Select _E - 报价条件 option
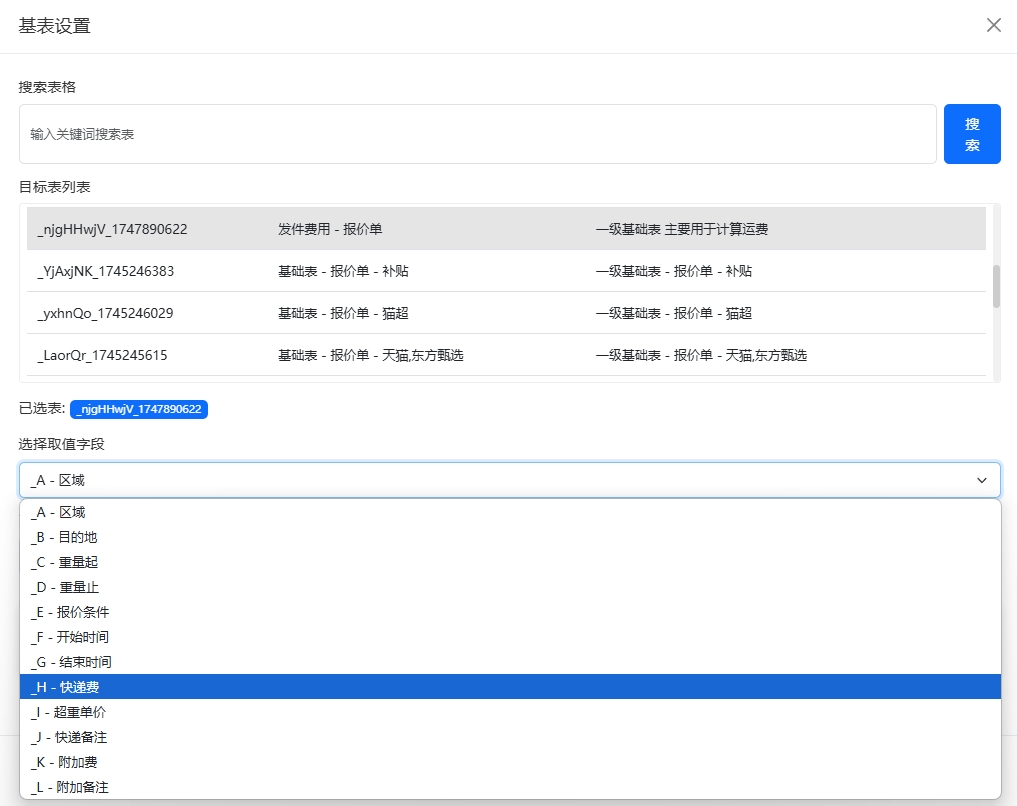1017x806 pixels. click(70, 612)
